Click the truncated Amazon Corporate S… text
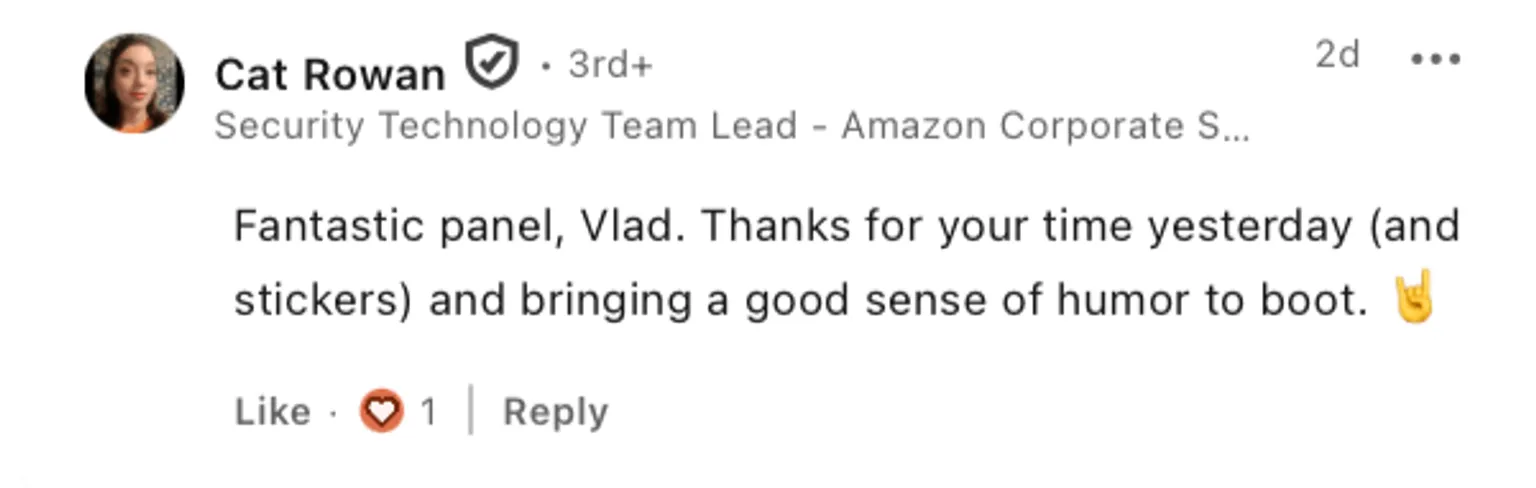The height and width of the screenshot is (488, 1536). (x=1045, y=127)
